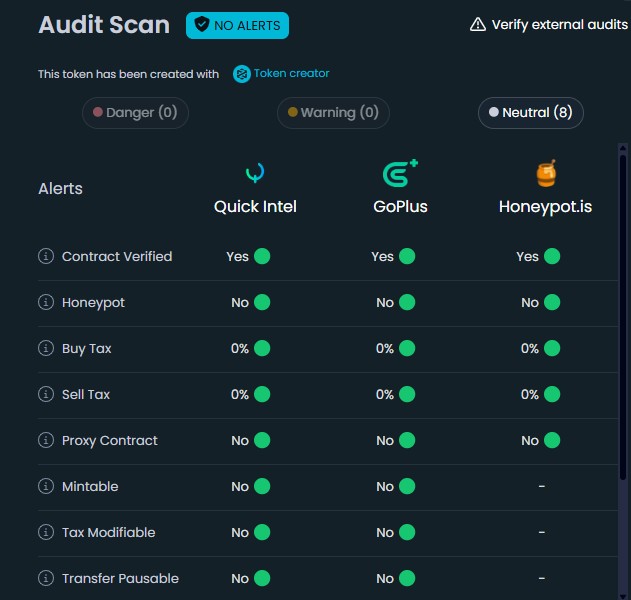
Task: Click the Tax Modifiable row label
Action: 109,532
